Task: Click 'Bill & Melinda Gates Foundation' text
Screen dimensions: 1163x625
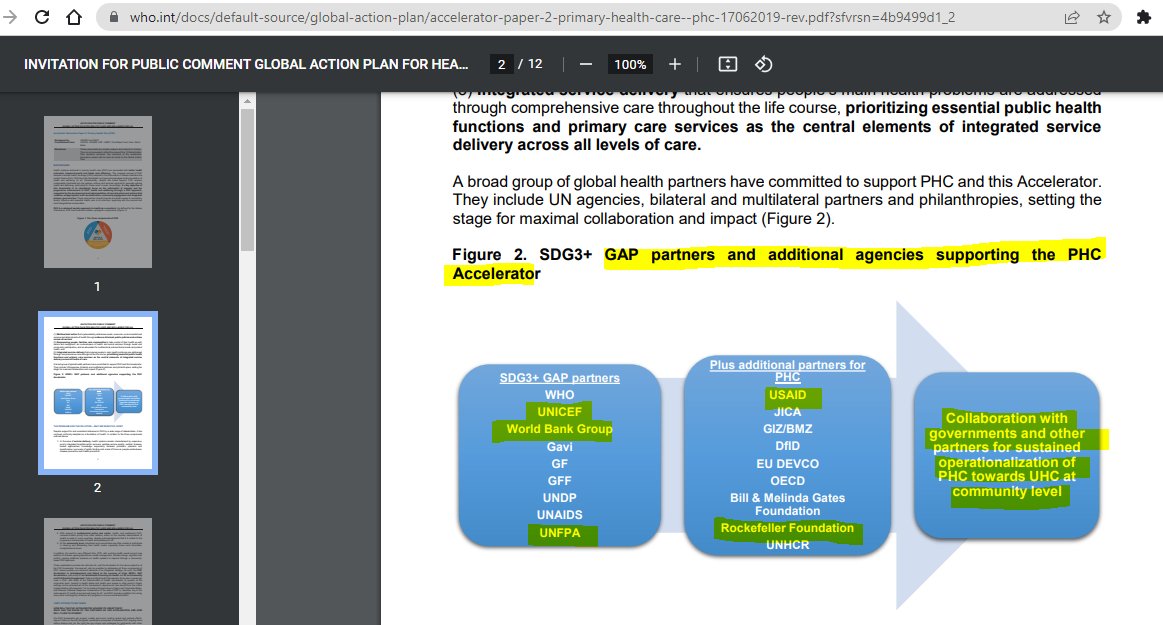Action: pos(787,504)
